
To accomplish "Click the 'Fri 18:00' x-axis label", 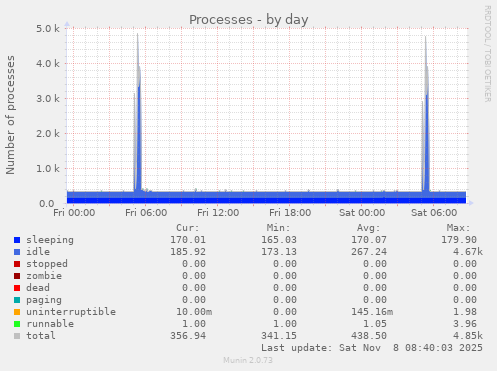I will pos(290,213).
